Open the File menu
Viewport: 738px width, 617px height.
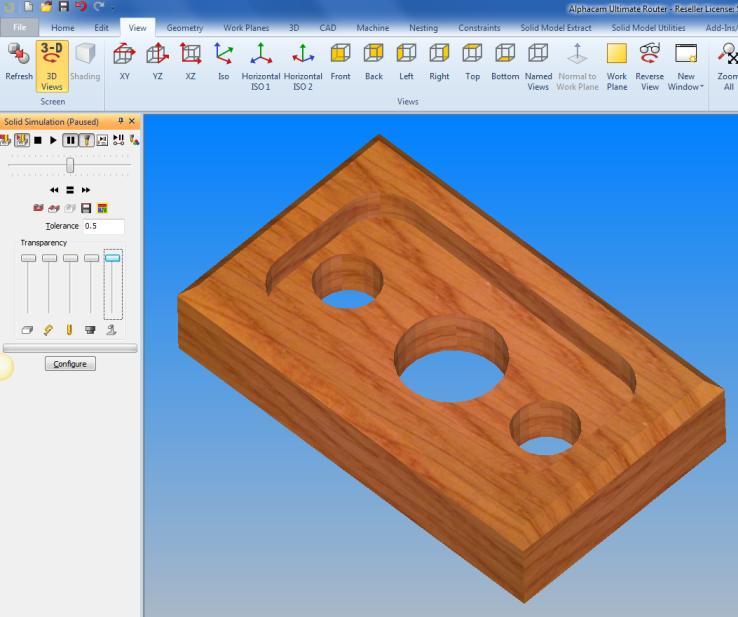(19, 27)
